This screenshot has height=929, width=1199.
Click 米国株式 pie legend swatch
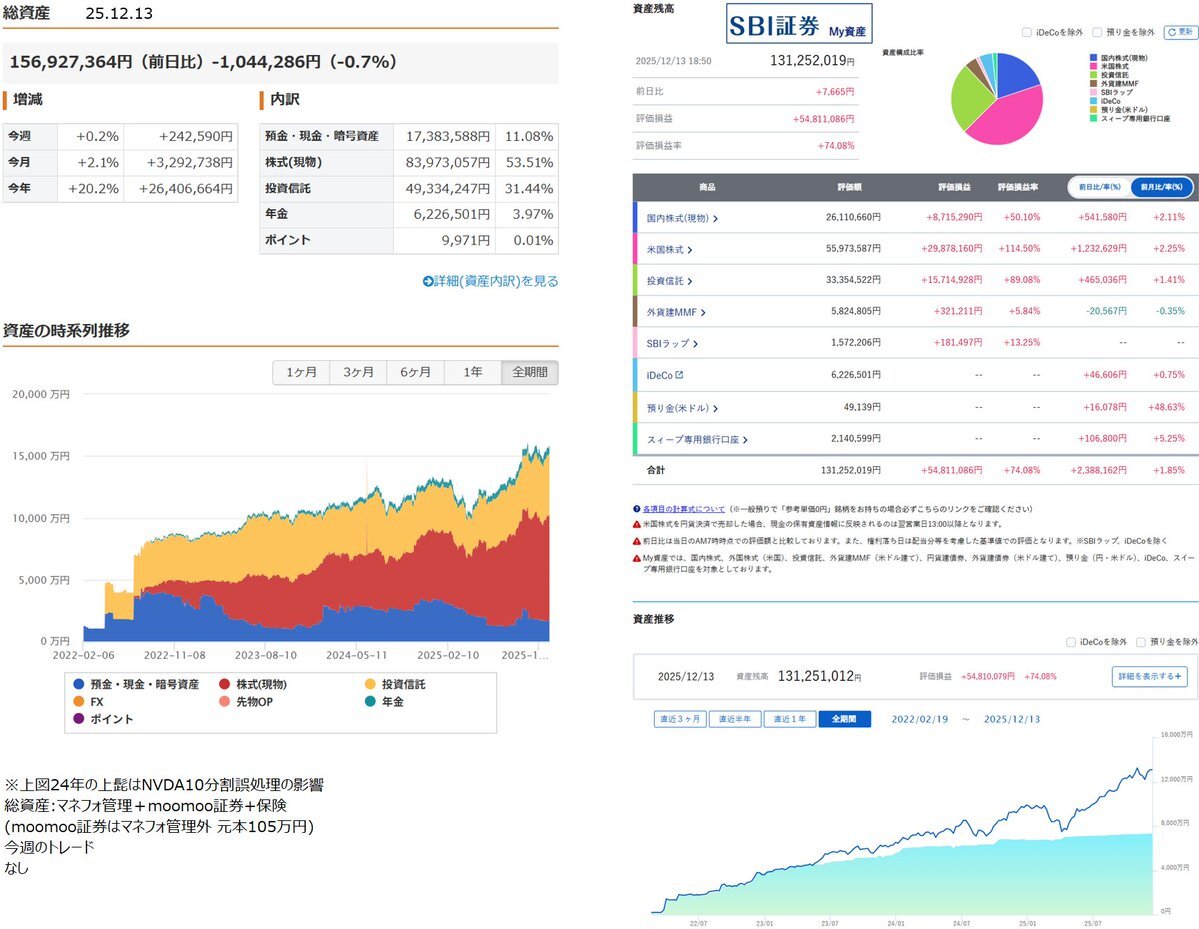coord(1093,67)
